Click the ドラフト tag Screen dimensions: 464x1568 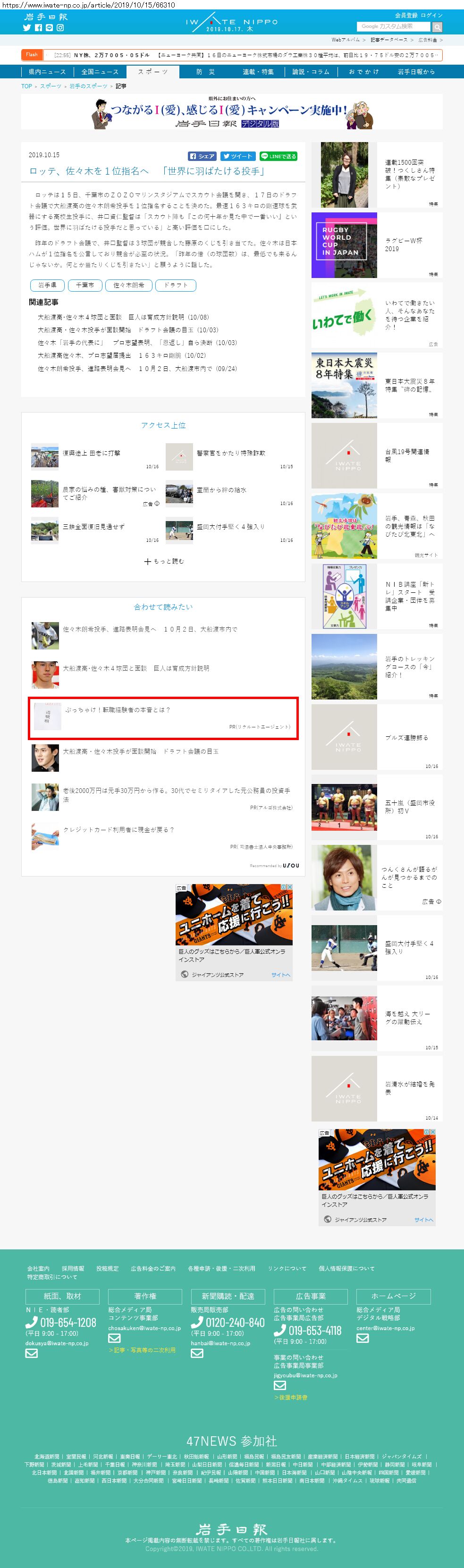(x=176, y=285)
